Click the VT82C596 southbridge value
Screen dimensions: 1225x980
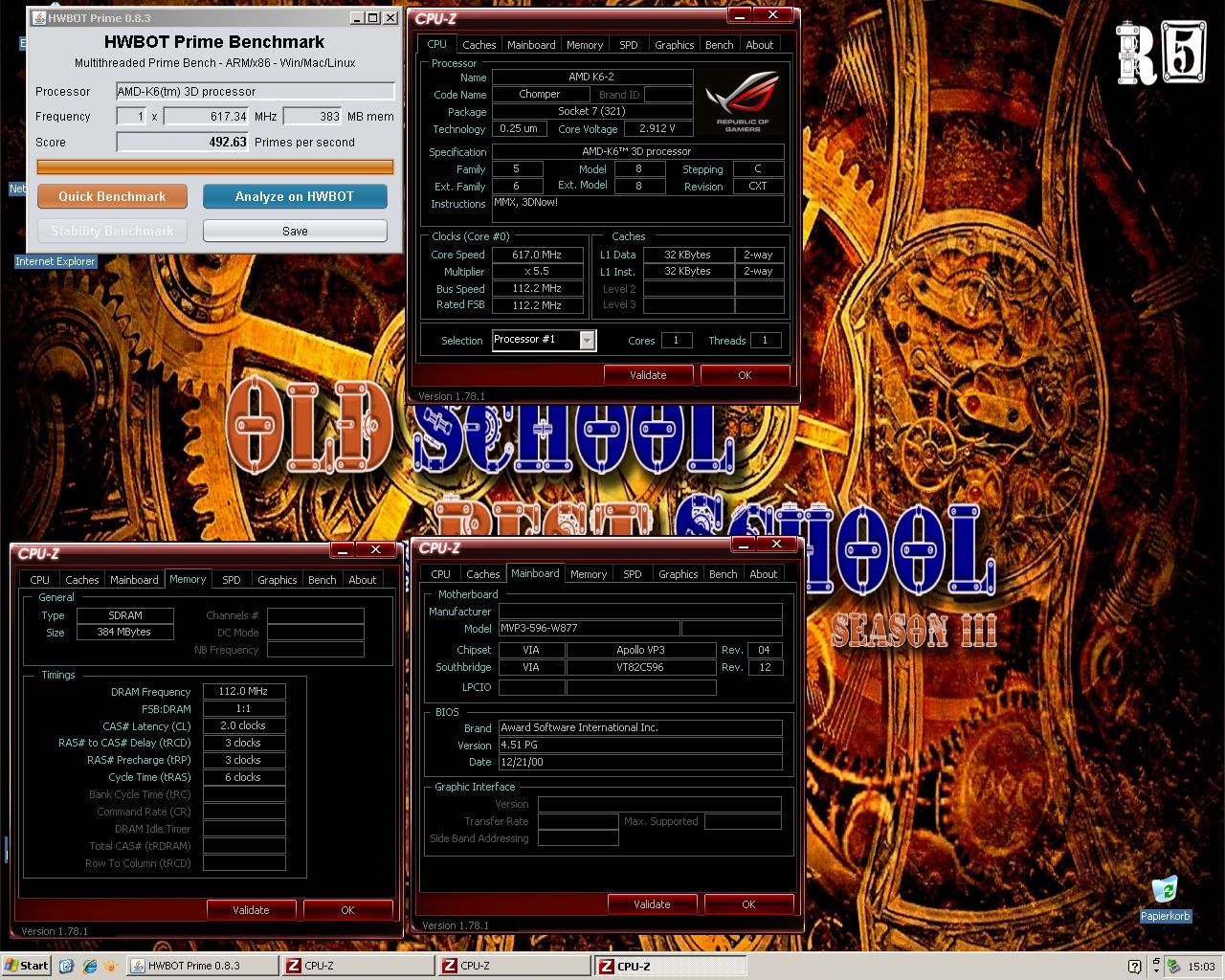(x=641, y=667)
